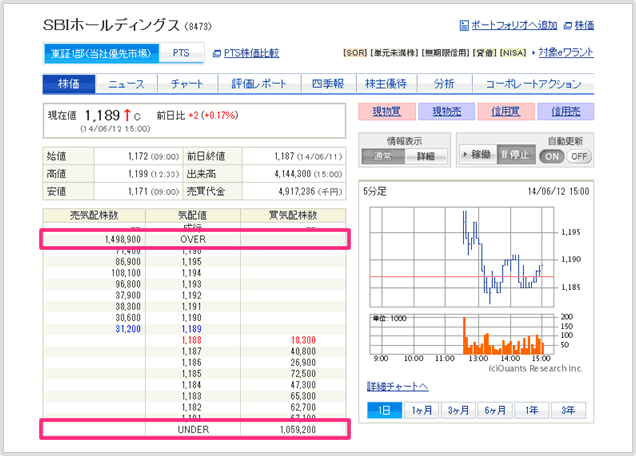
Task: Select the 1日 chart period
Action: [385, 410]
